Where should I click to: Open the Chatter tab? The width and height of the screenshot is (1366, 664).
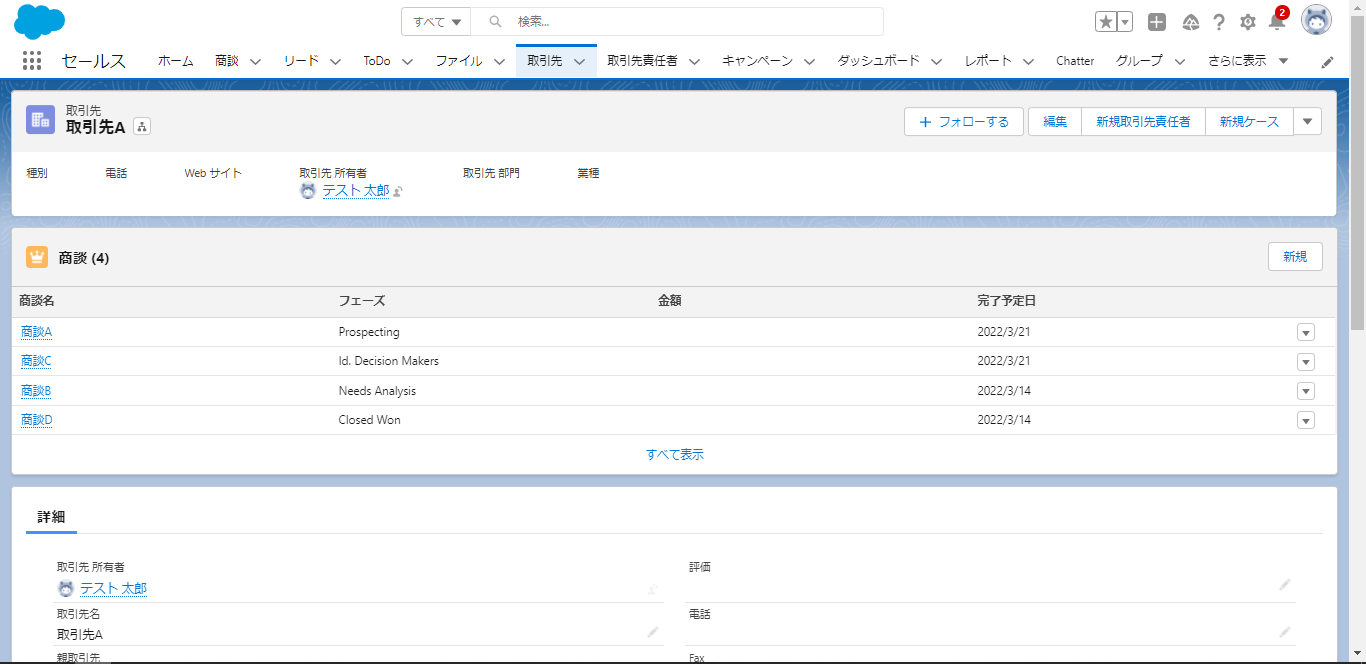(x=1075, y=61)
